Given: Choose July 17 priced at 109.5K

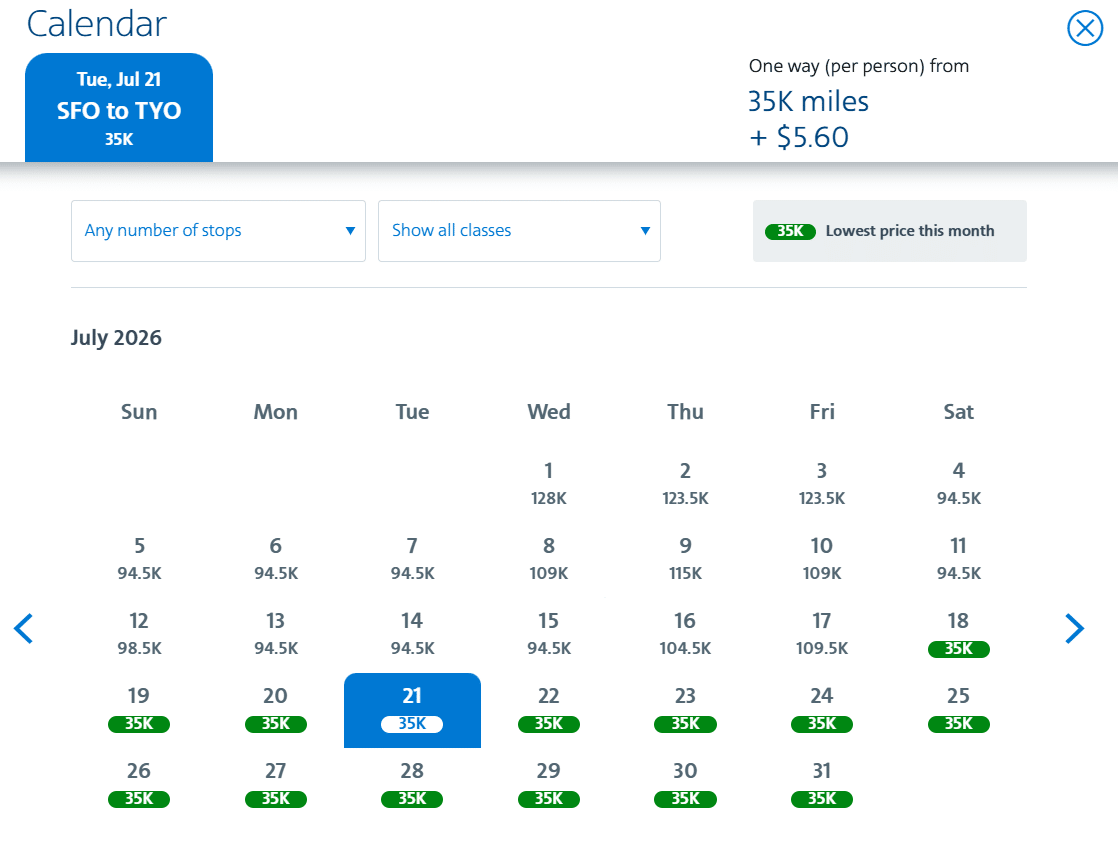Looking at the screenshot, I should click(821, 634).
